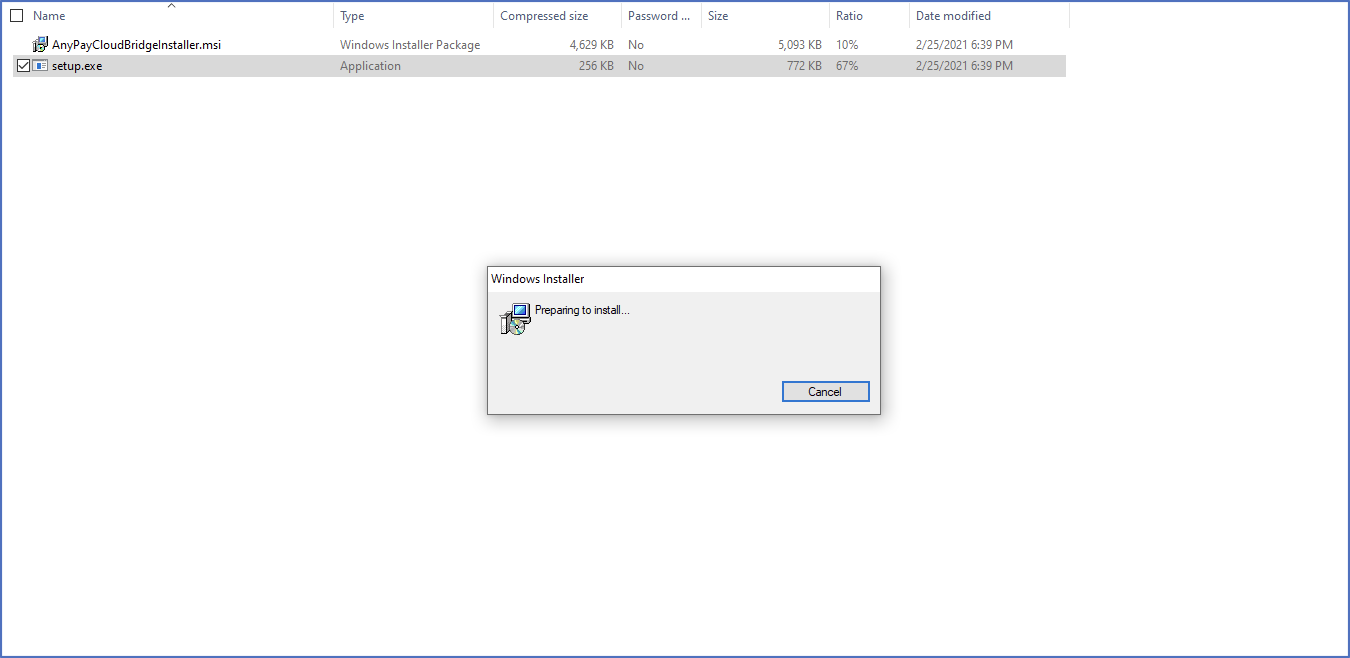Viewport: 1350px width, 658px height.
Task: Toggle the select-all checkbox in header
Action: click(x=16, y=16)
